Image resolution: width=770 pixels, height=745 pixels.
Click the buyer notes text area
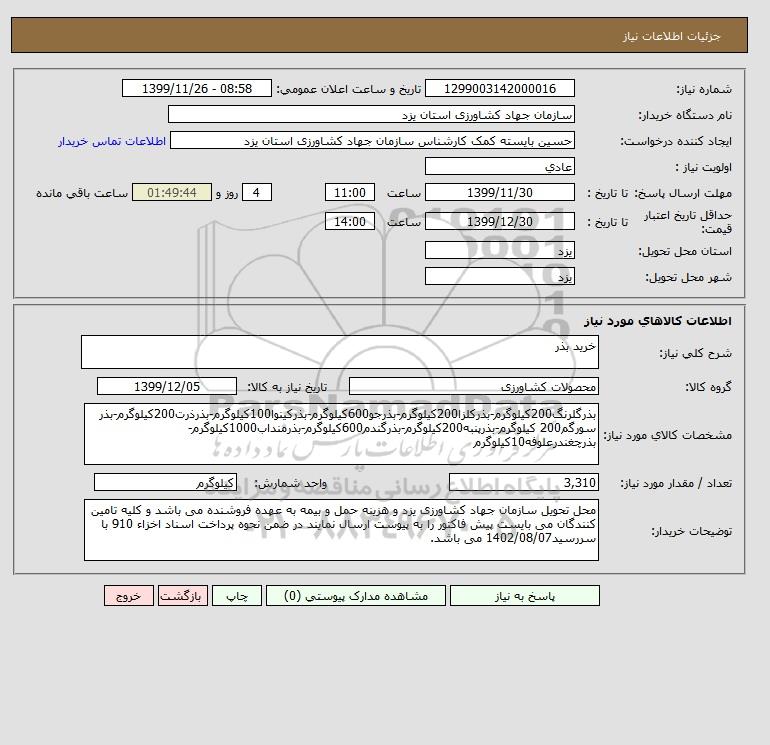(x=341, y=530)
